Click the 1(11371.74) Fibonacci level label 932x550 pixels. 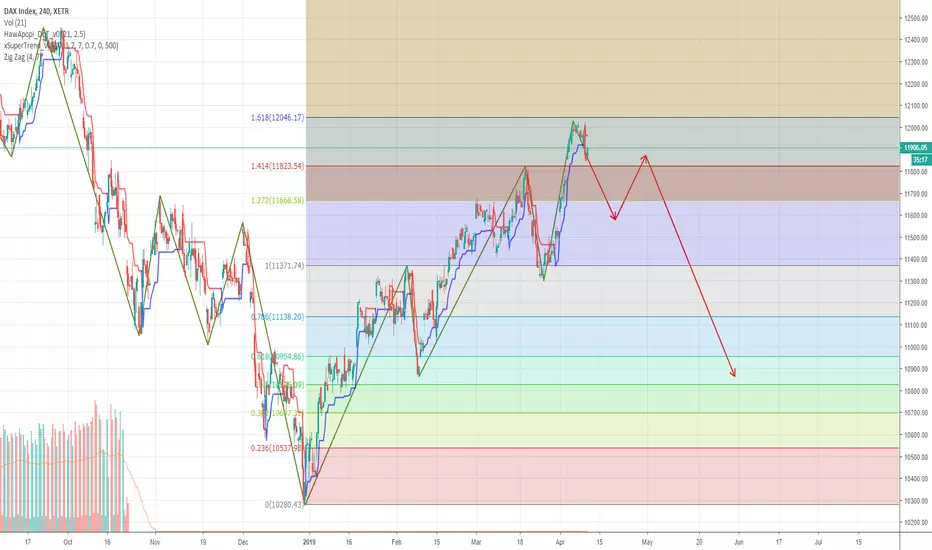pos(284,266)
